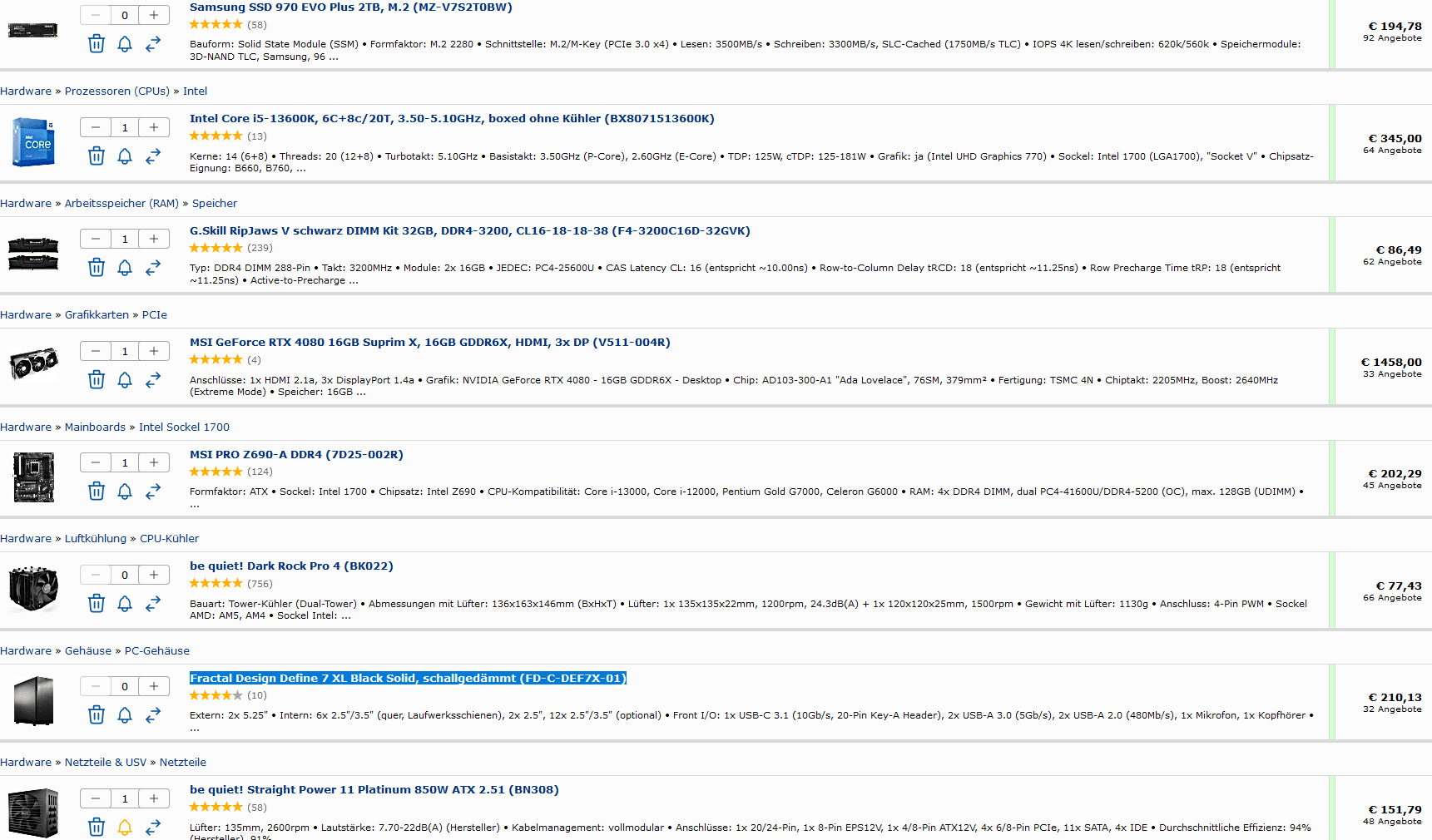Delete Fractal Design Define 7 XL via trash
The image size is (1432, 840).
coord(97,714)
